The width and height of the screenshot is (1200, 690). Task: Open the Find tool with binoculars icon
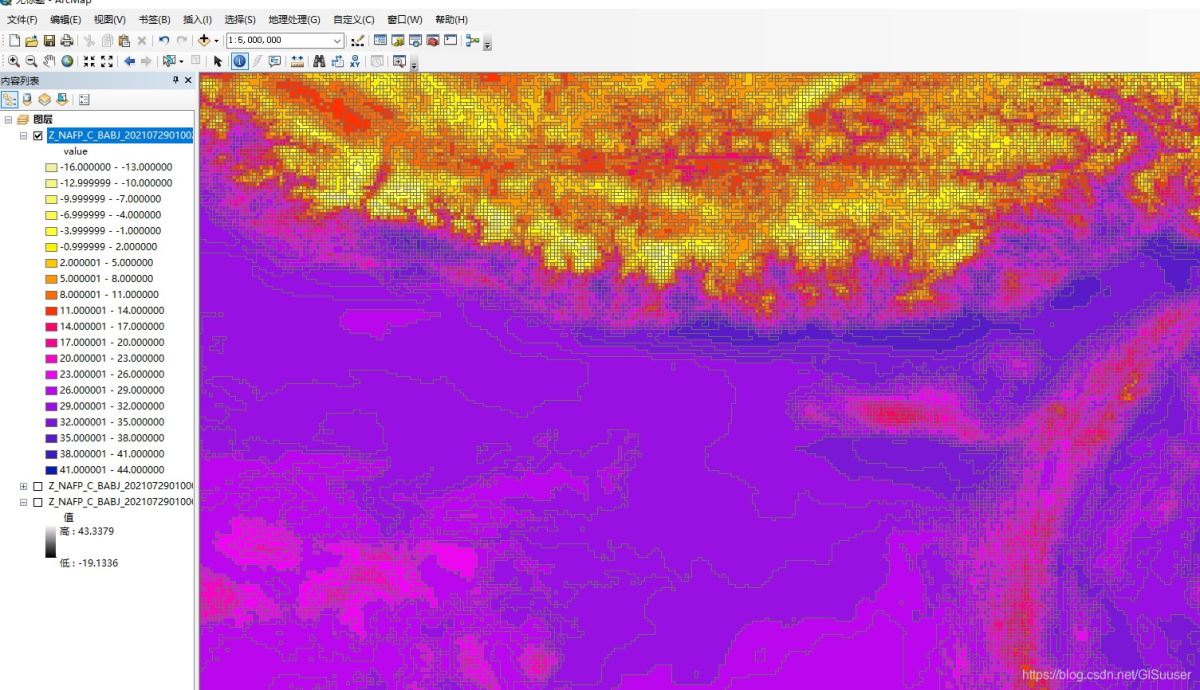pyautogui.click(x=320, y=59)
